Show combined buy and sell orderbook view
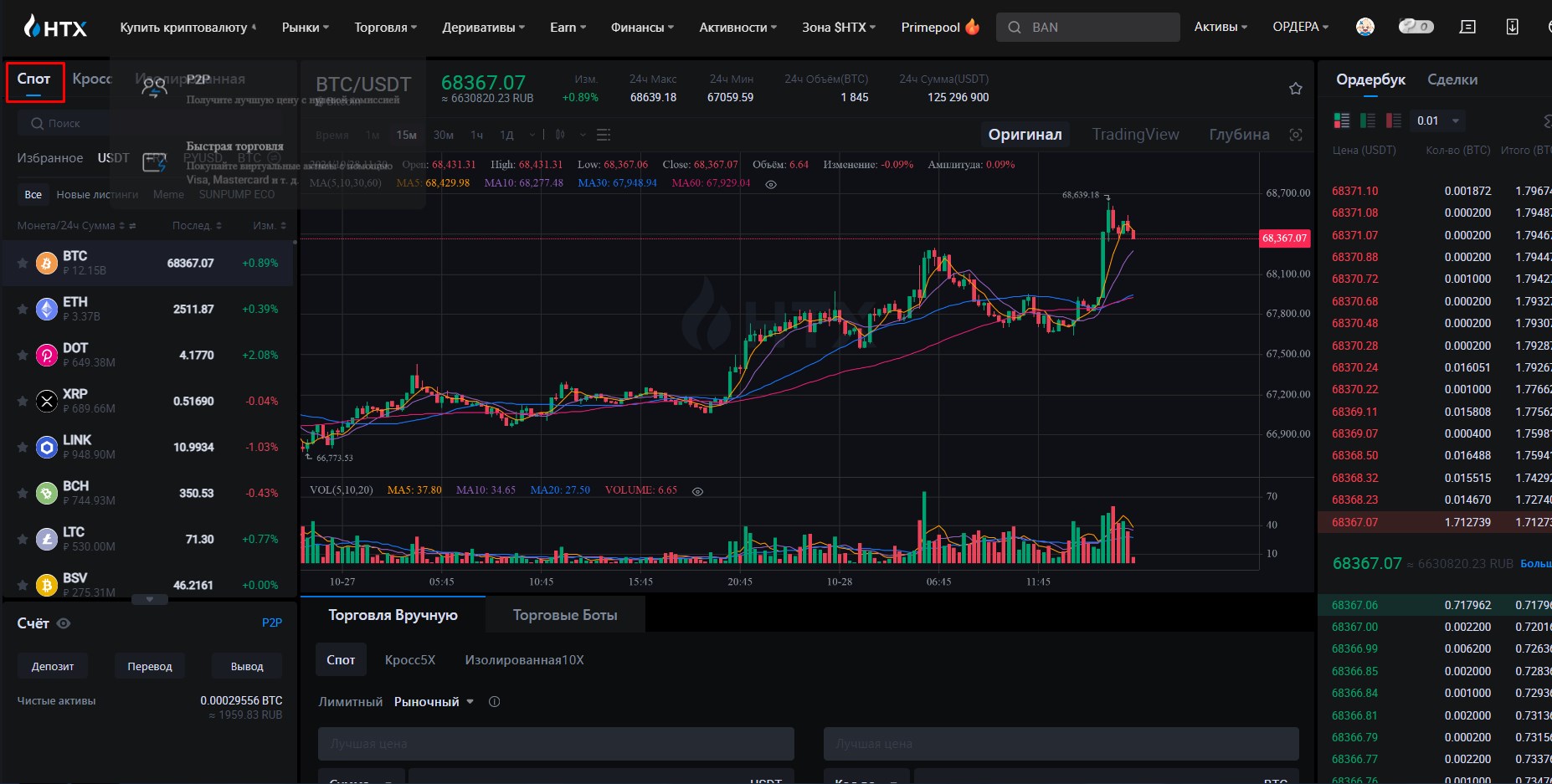1552x784 pixels. click(1342, 120)
